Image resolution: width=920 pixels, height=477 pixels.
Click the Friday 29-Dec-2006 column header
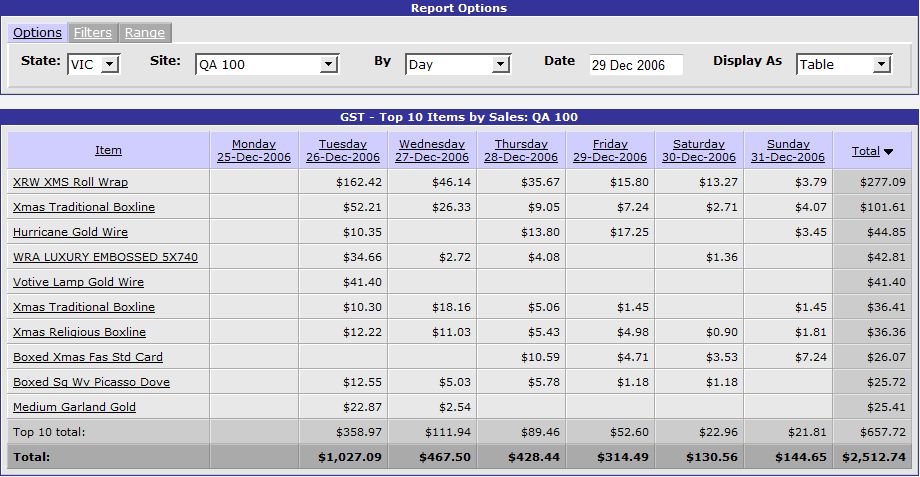610,150
